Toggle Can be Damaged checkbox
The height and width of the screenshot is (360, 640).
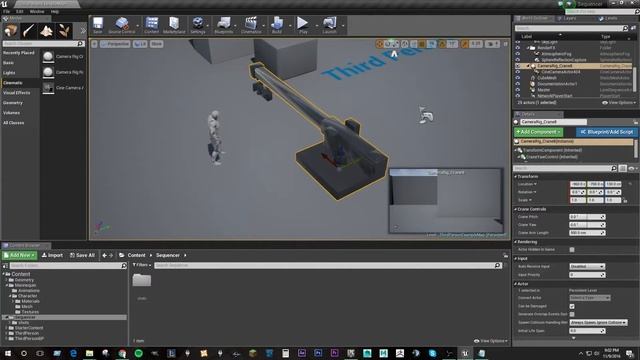click(572, 306)
